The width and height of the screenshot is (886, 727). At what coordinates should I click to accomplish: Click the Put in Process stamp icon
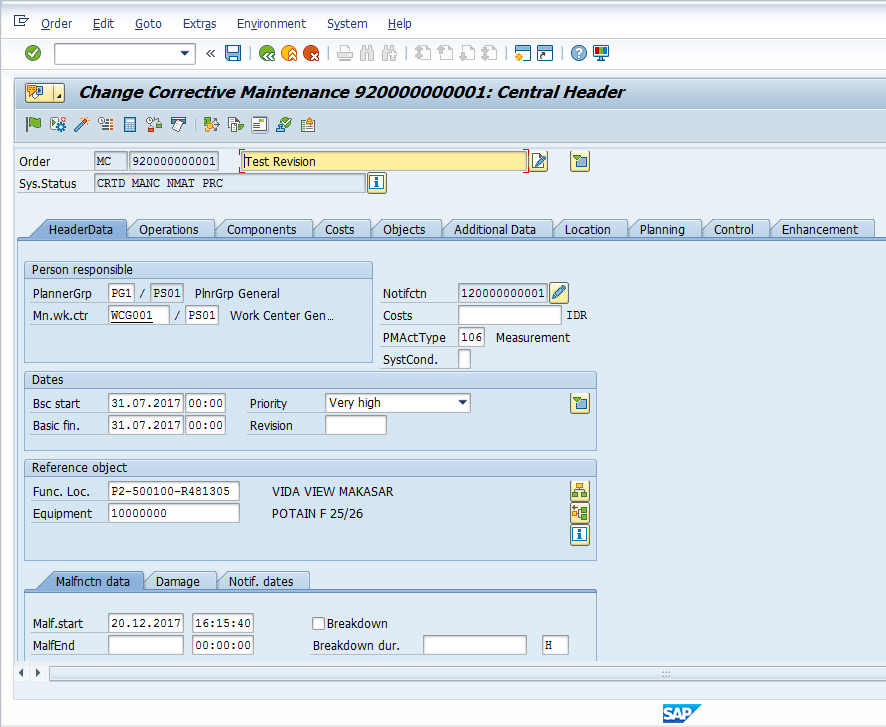pyautogui.click(x=283, y=124)
